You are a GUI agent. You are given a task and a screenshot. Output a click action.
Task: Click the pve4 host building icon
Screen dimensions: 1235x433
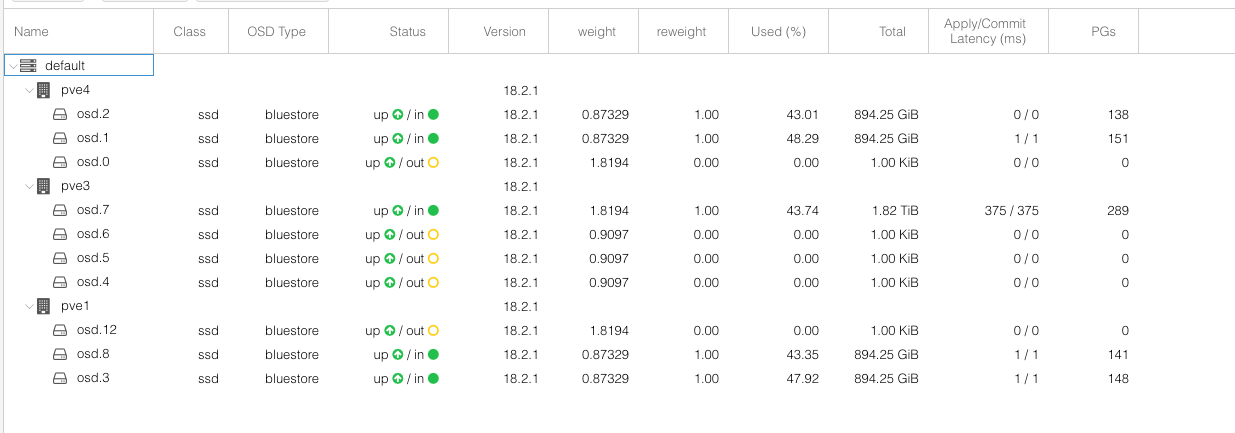44,90
